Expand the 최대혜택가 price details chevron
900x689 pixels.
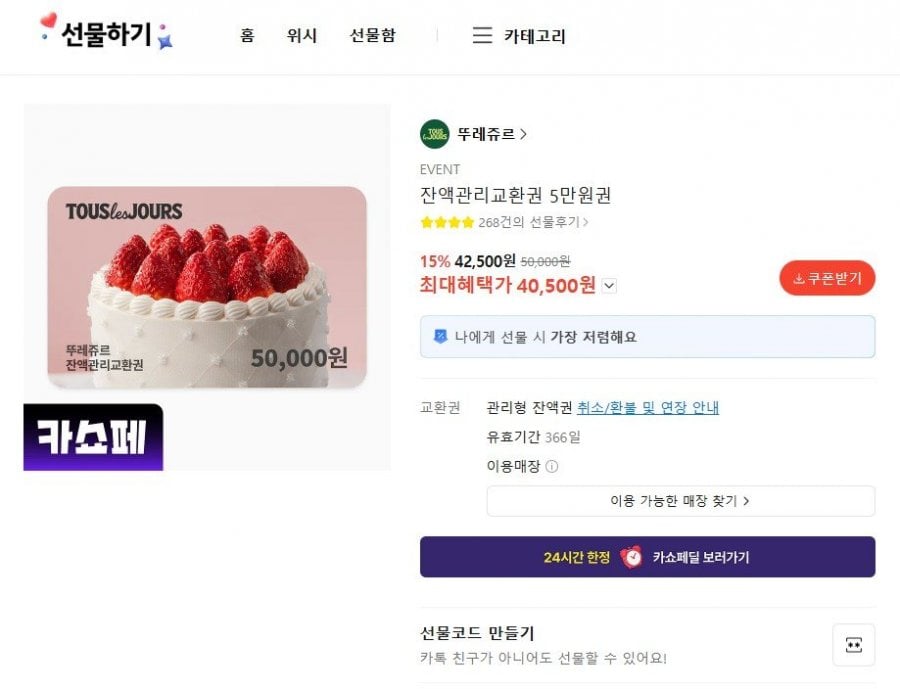608,285
